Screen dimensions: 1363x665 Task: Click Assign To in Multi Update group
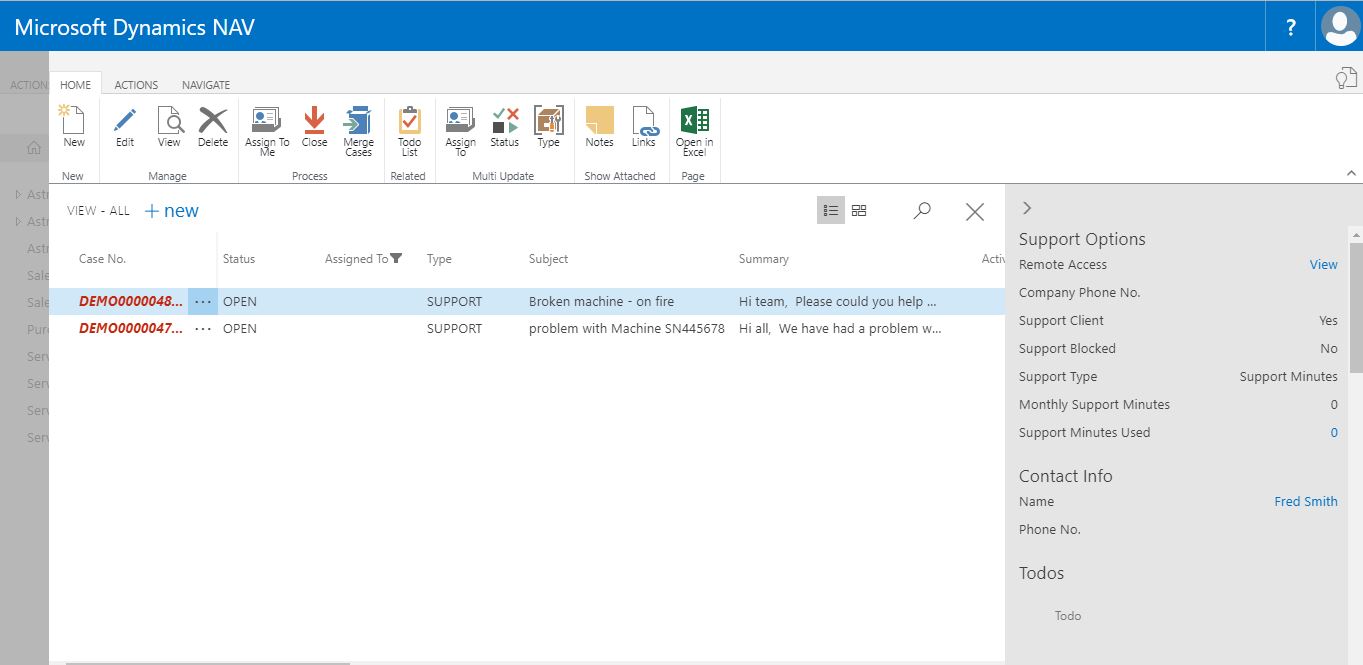pyautogui.click(x=460, y=131)
